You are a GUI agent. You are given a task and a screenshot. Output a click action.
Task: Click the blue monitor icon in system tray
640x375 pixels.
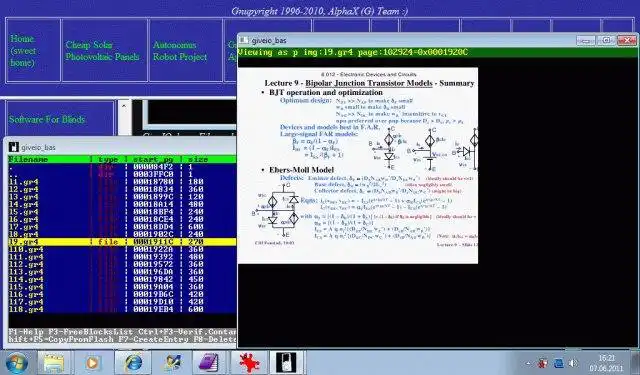[559, 363]
